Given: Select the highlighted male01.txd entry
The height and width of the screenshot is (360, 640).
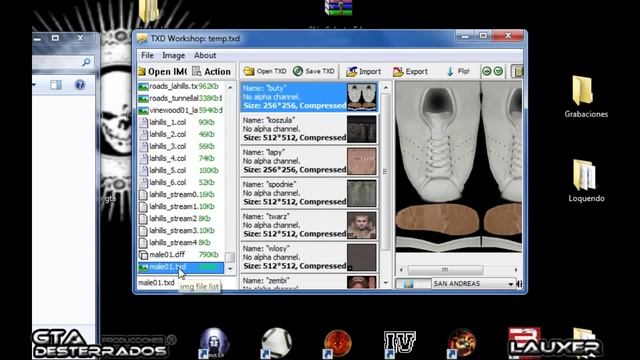Looking at the screenshot, I should [180, 267].
